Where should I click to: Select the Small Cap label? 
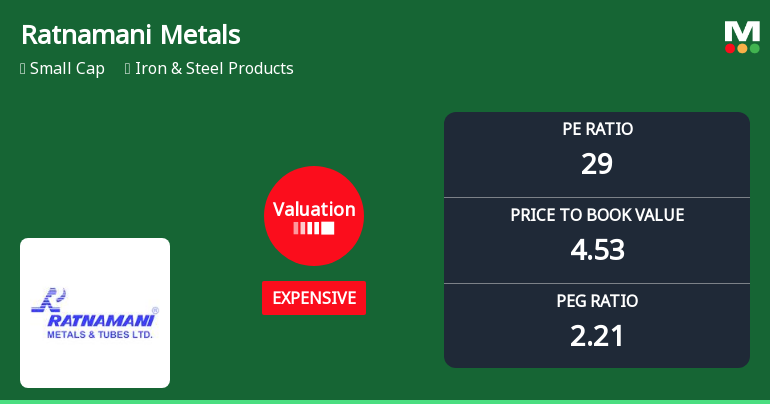67,69
